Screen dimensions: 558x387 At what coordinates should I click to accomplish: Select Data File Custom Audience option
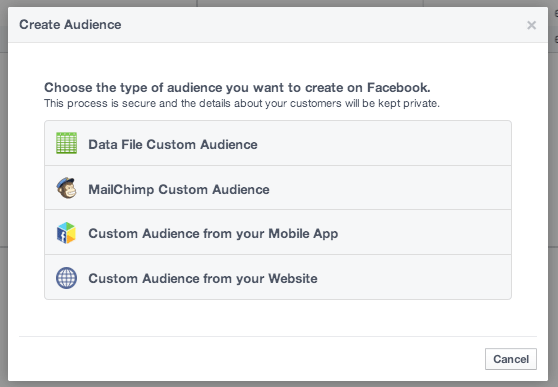click(278, 143)
